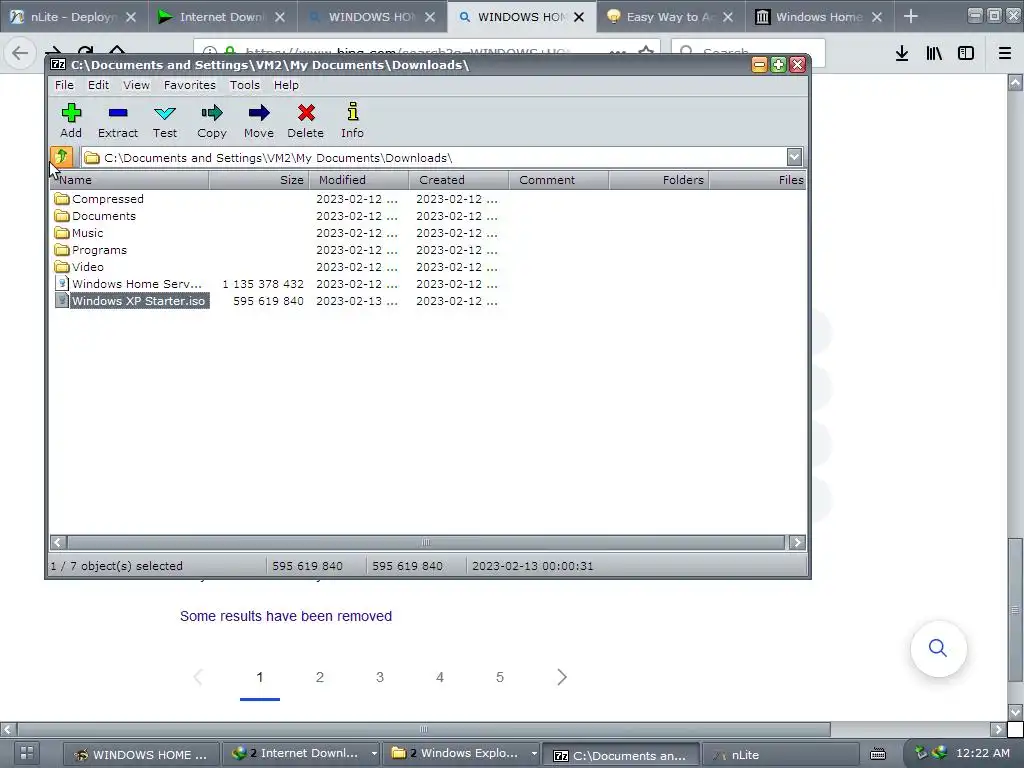Click the next results page chevron
This screenshot has width=1024, height=768.
click(x=562, y=677)
